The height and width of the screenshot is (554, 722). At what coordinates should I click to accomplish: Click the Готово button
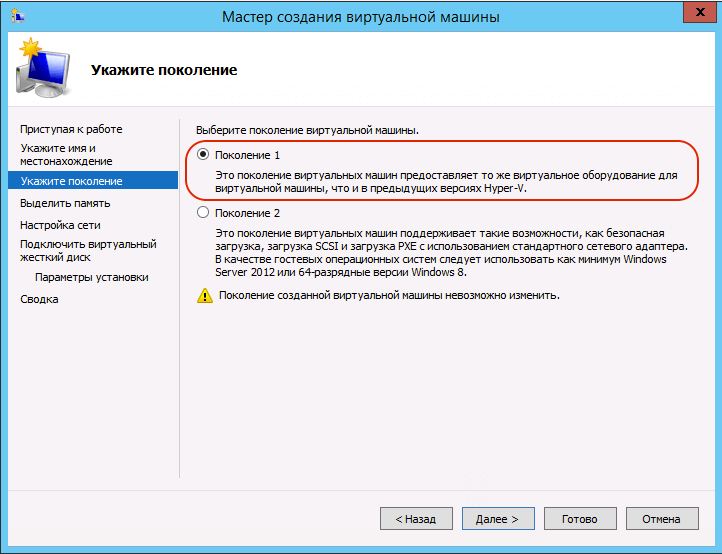[579, 519]
